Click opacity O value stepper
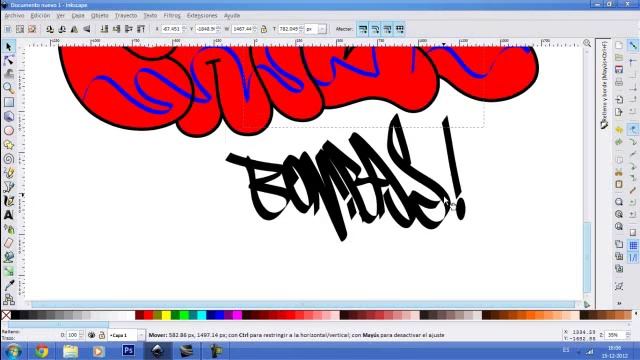 coord(81,335)
